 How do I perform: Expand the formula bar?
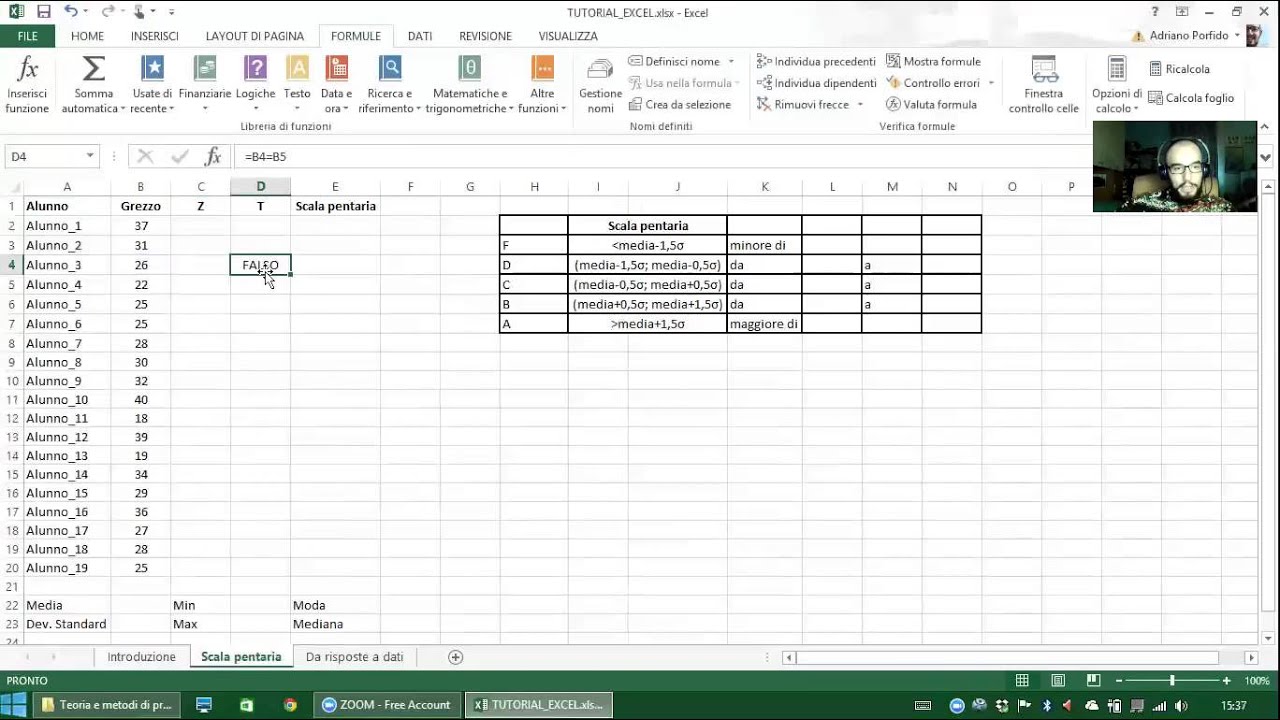pos(1266,157)
